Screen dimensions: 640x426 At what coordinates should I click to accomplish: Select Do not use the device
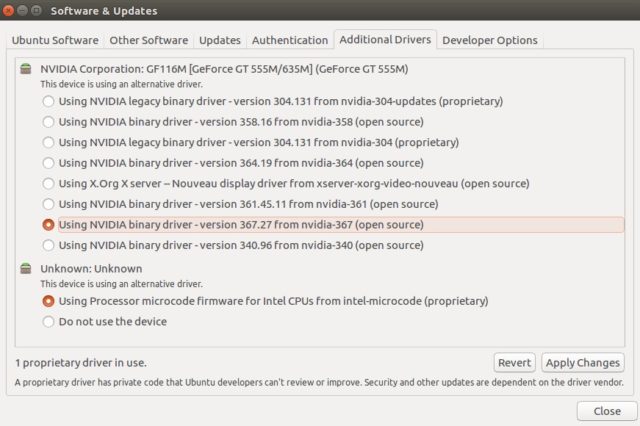point(48,322)
